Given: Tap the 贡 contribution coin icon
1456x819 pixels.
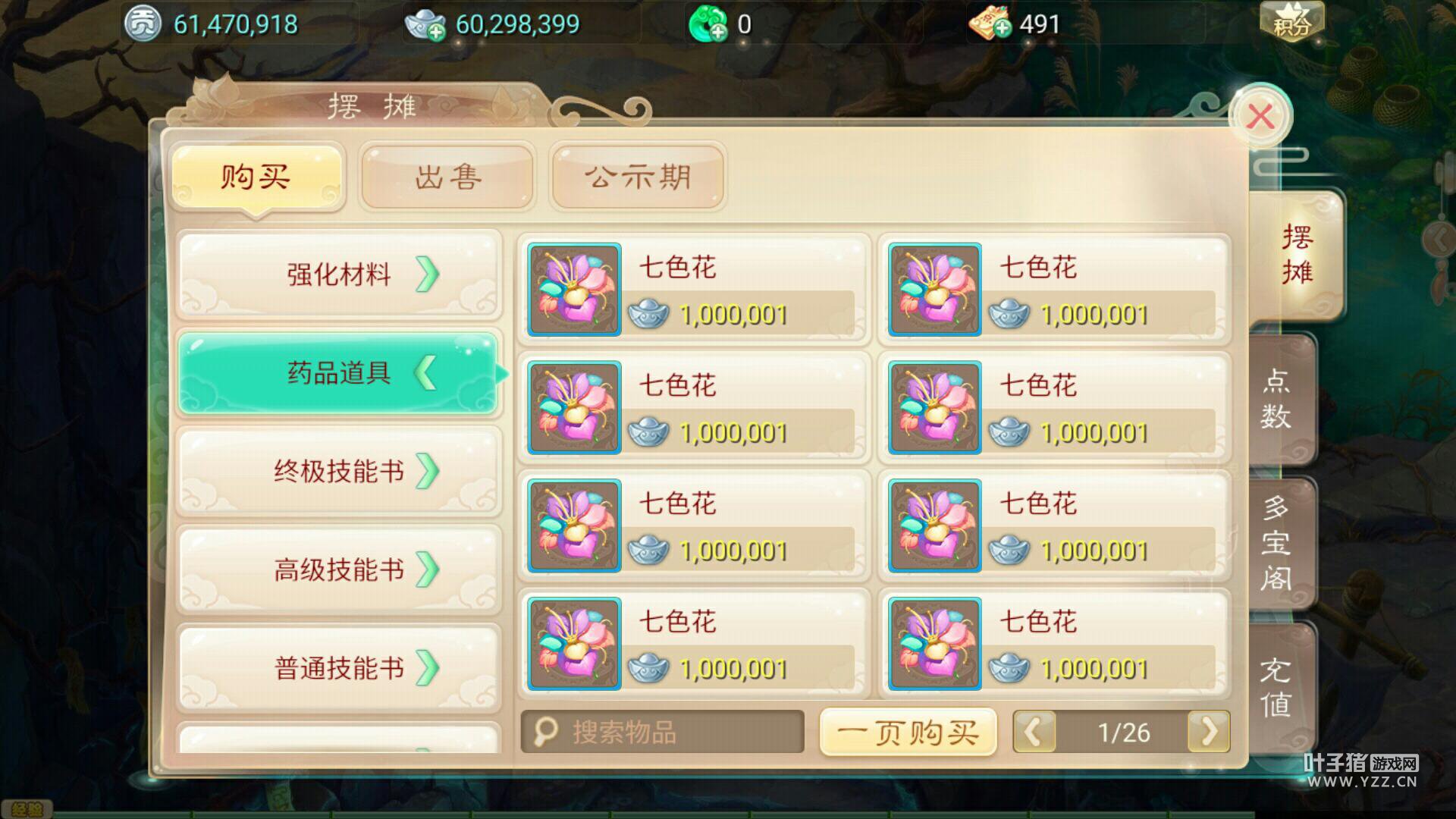Looking at the screenshot, I should click(143, 24).
